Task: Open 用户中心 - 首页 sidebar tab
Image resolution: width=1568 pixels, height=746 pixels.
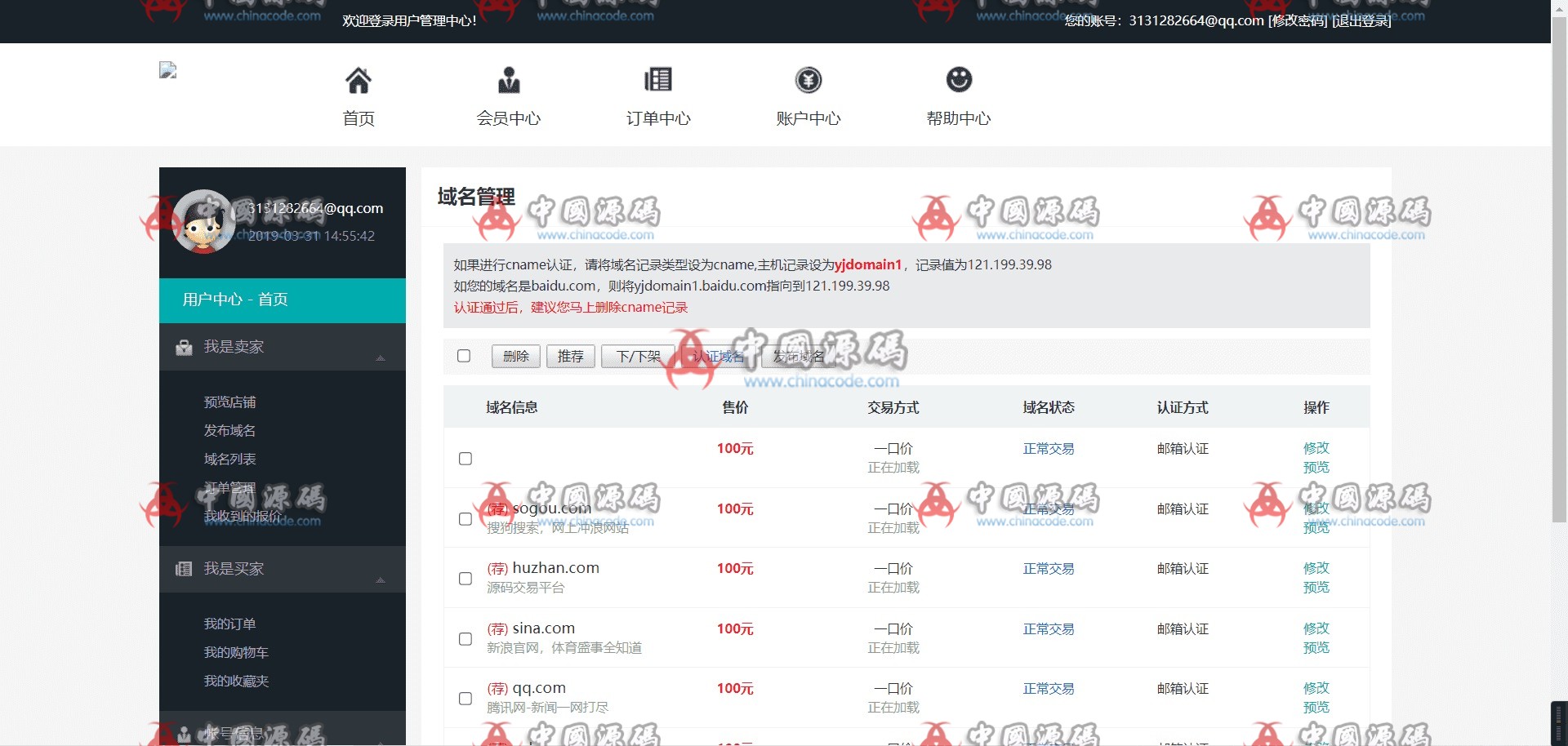Action: 282,300
